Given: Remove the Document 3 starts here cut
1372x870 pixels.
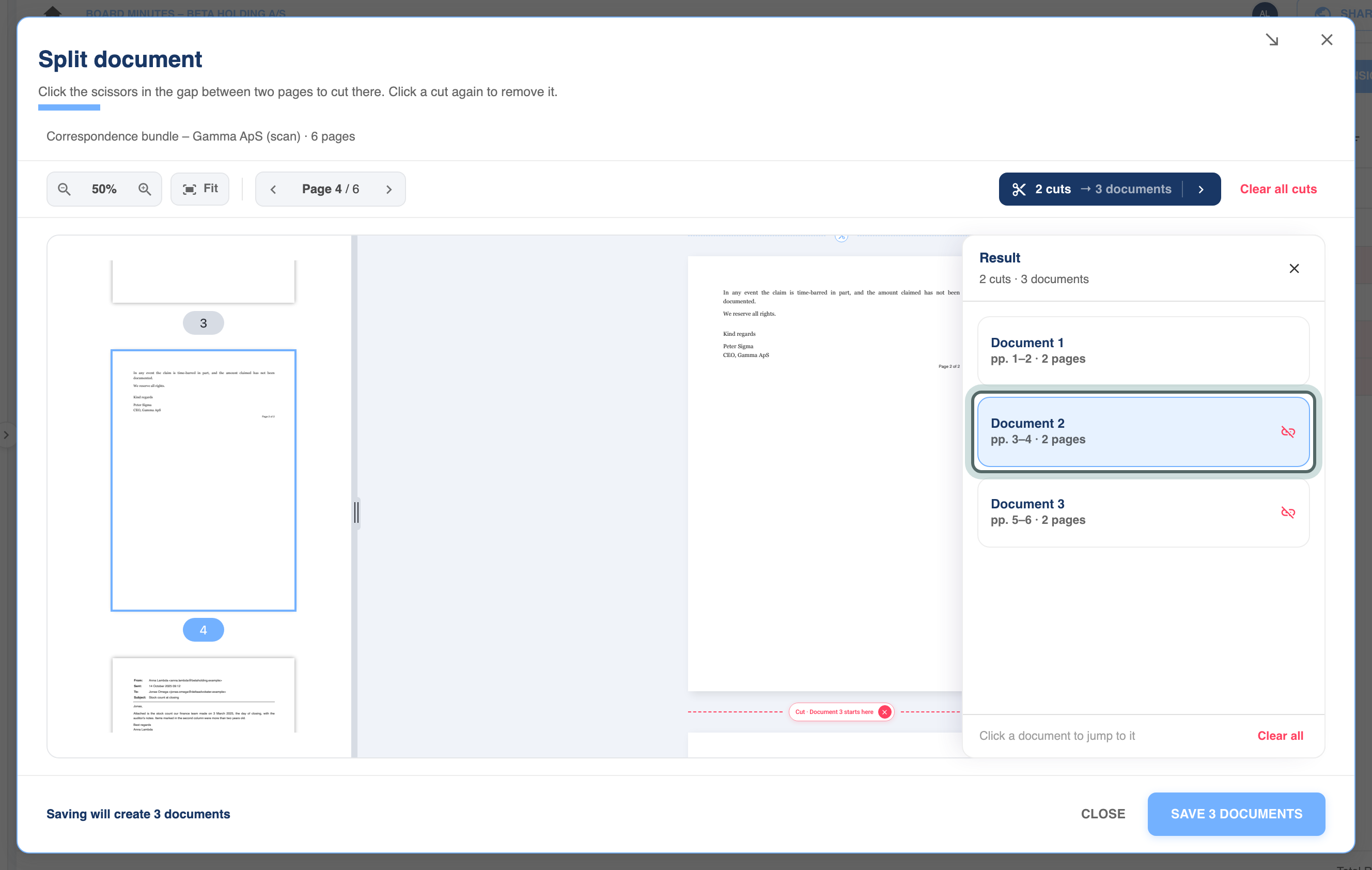Looking at the screenshot, I should point(884,711).
